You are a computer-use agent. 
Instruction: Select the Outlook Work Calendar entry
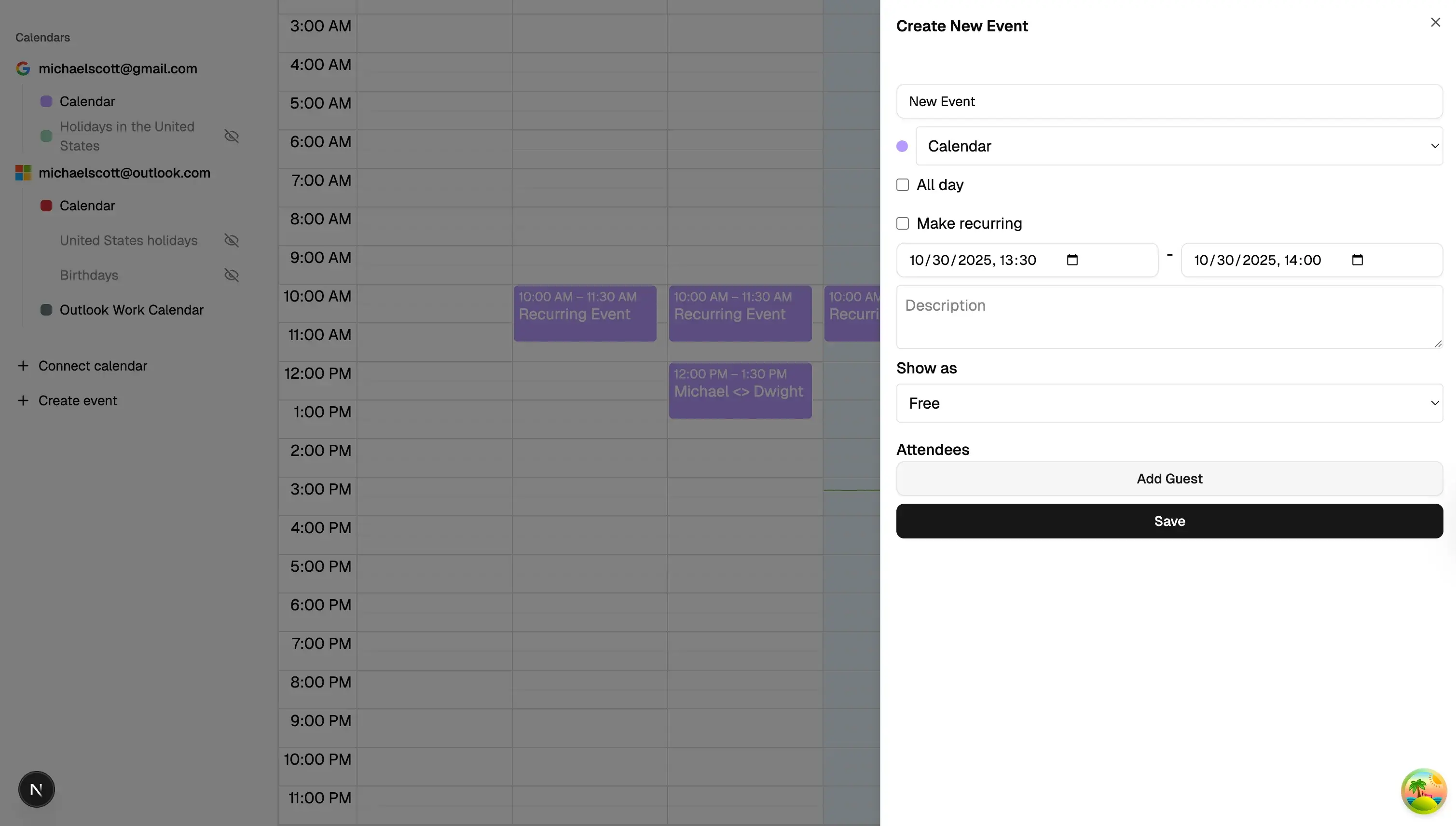(x=132, y=310)
